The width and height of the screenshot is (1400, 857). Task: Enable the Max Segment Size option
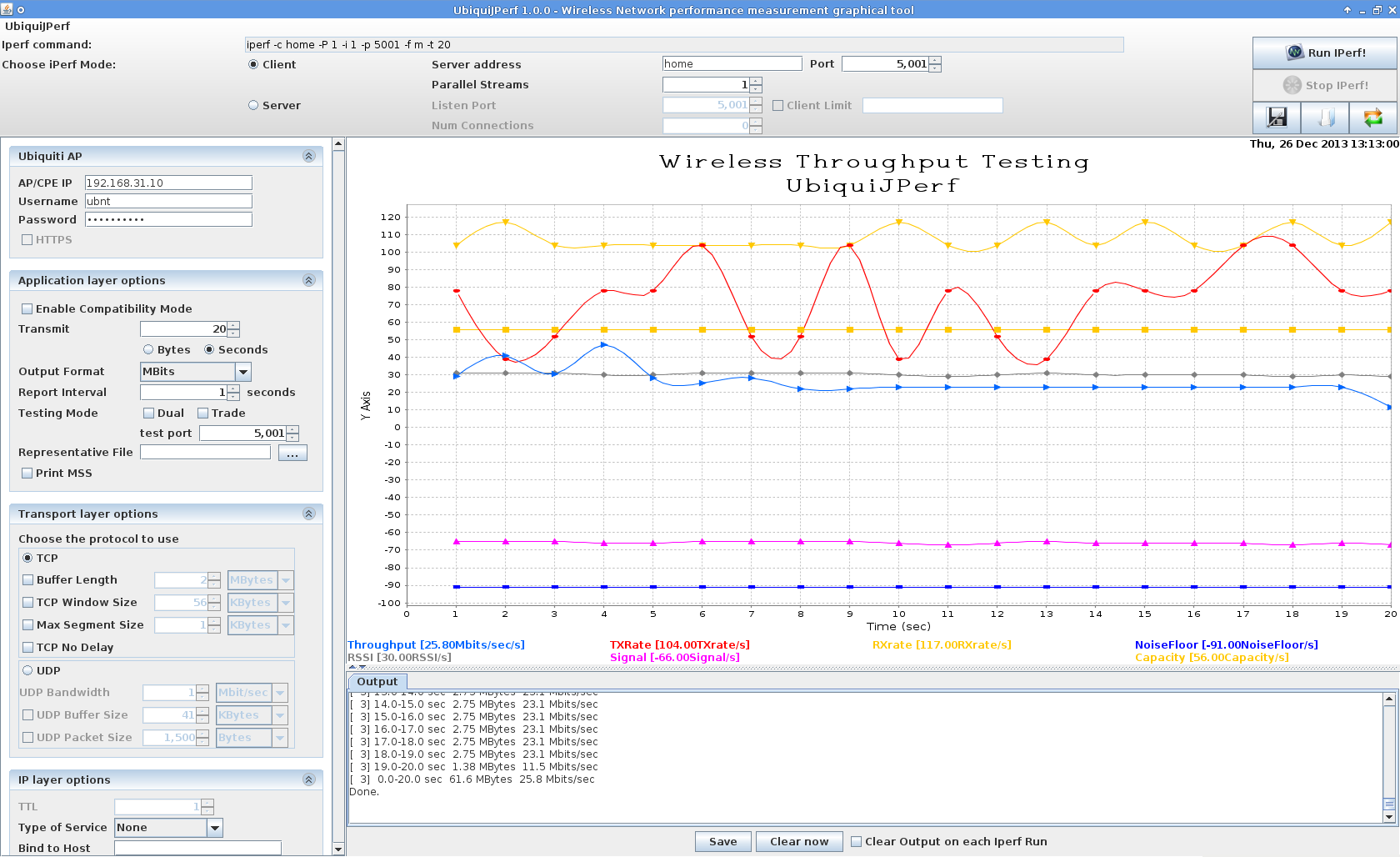click(28, 624)
